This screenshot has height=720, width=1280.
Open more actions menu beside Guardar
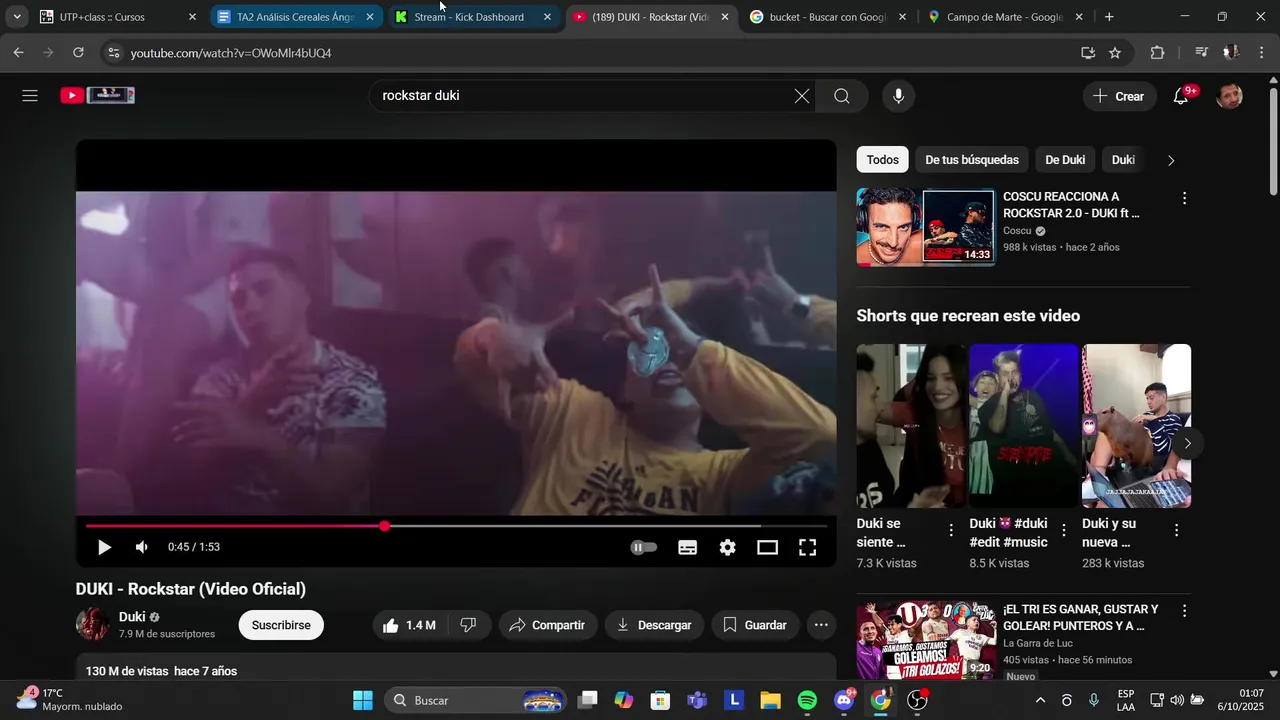point(821,625)
